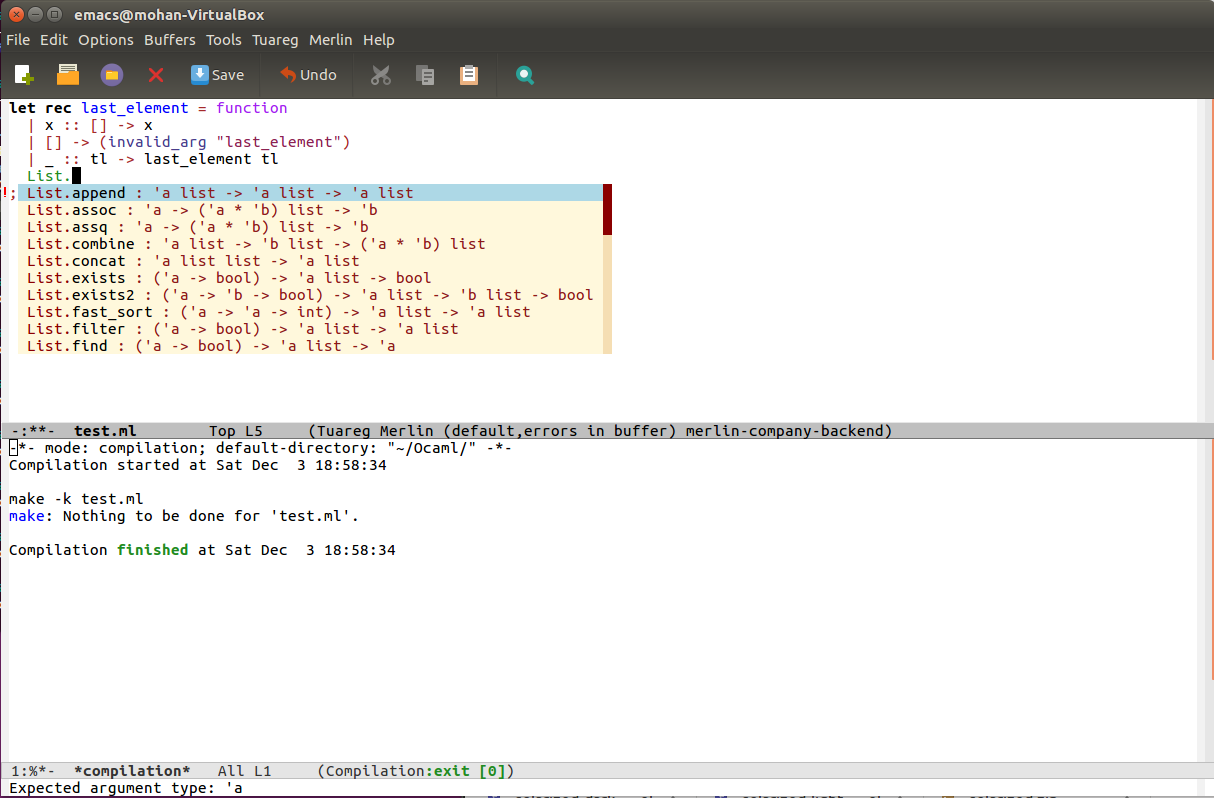
Task: Start a search with the magnifier icon
Action: [x=524, y=74]
